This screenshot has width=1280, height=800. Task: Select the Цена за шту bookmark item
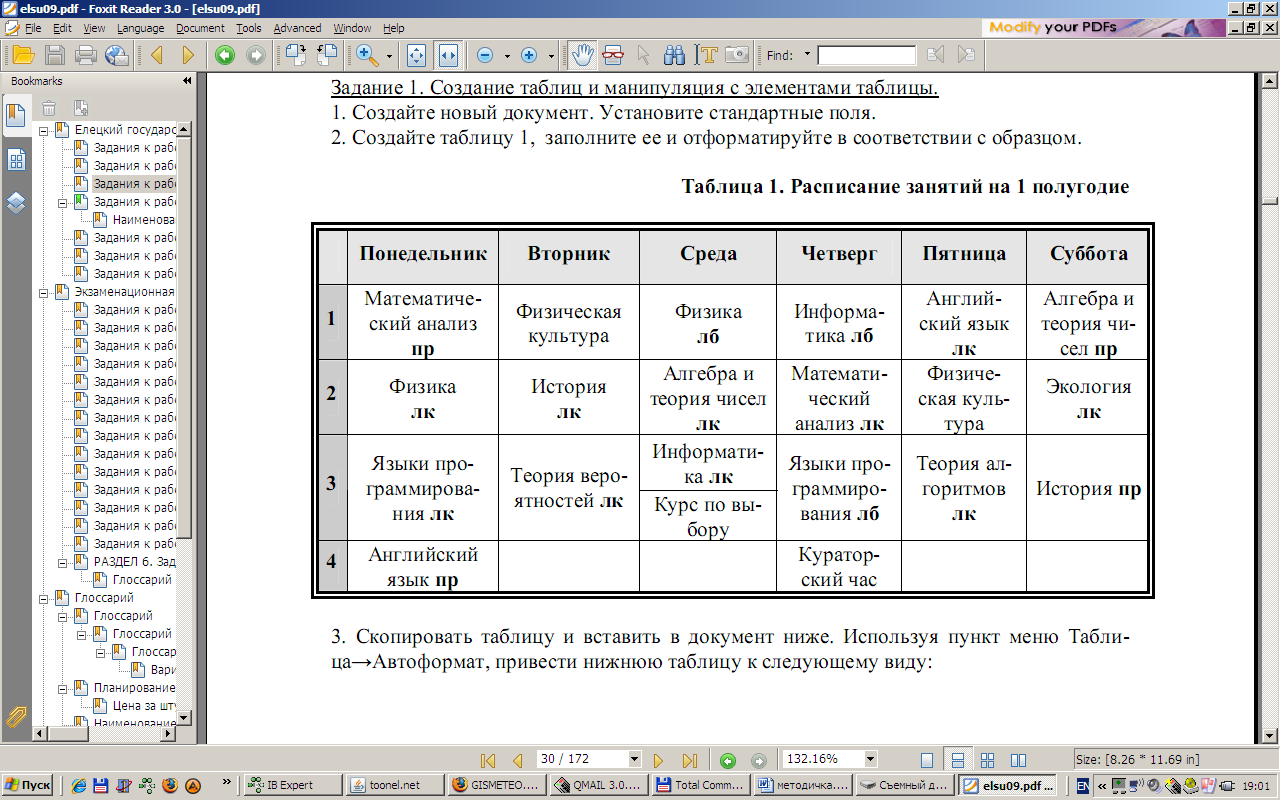[x=144, y=705]
